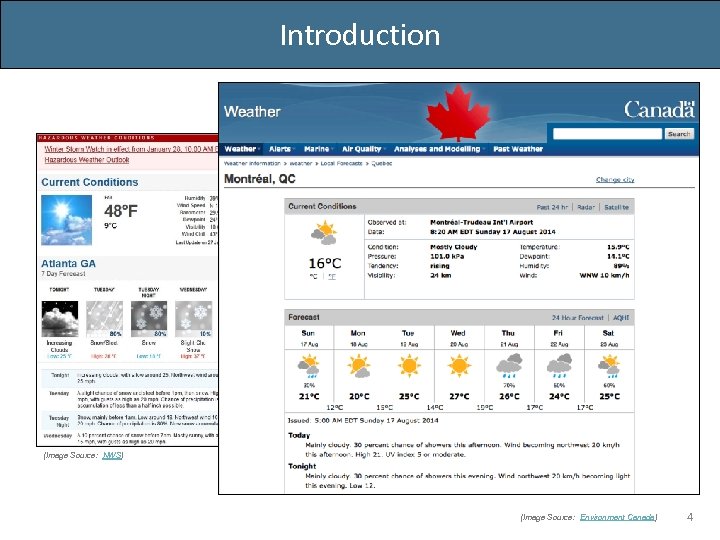Viewport: 720px width, 540px height.
Task: Click the Change city link
Action: point(615,180)
